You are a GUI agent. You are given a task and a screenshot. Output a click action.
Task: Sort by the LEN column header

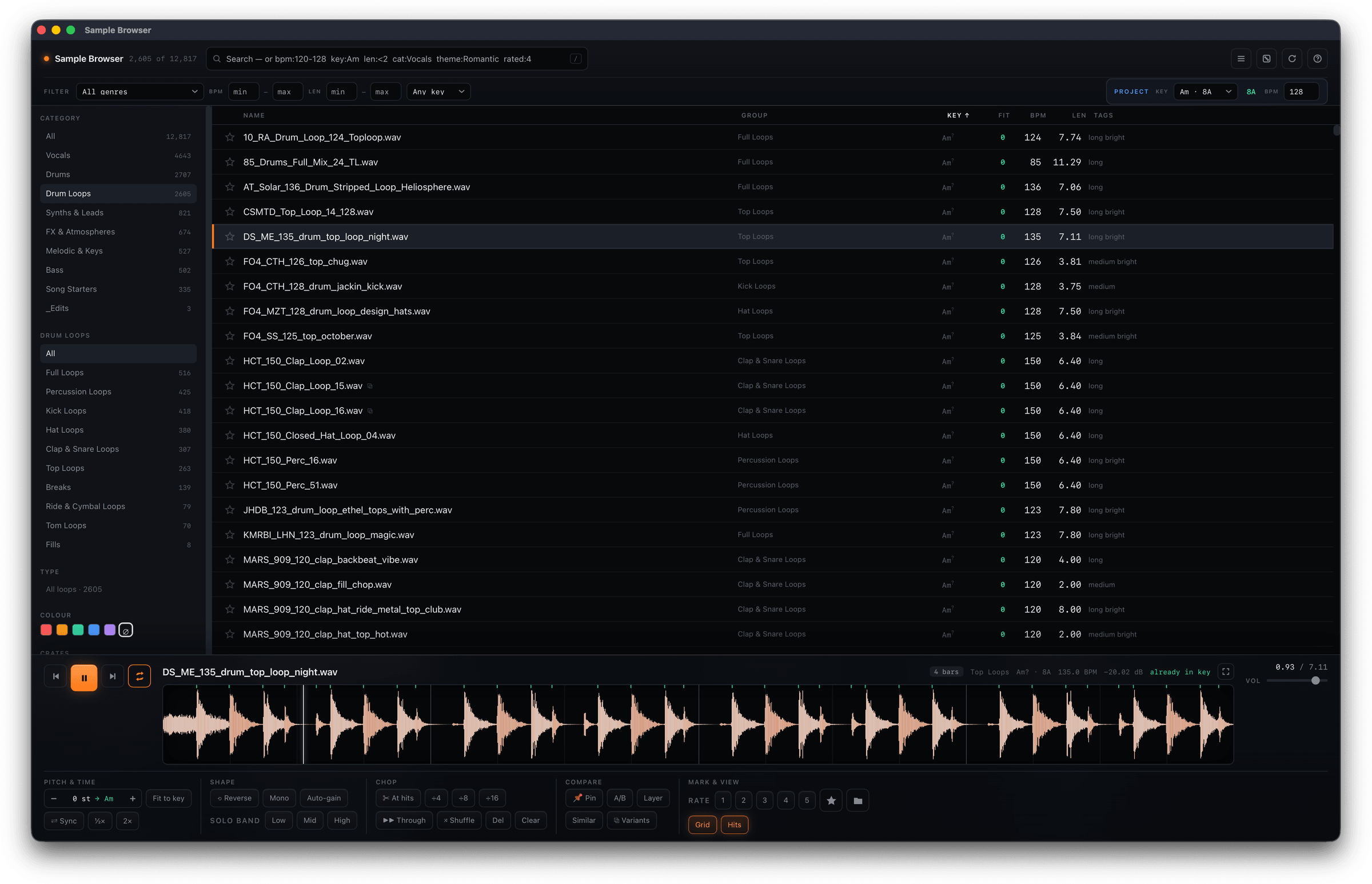[1079, 116]
